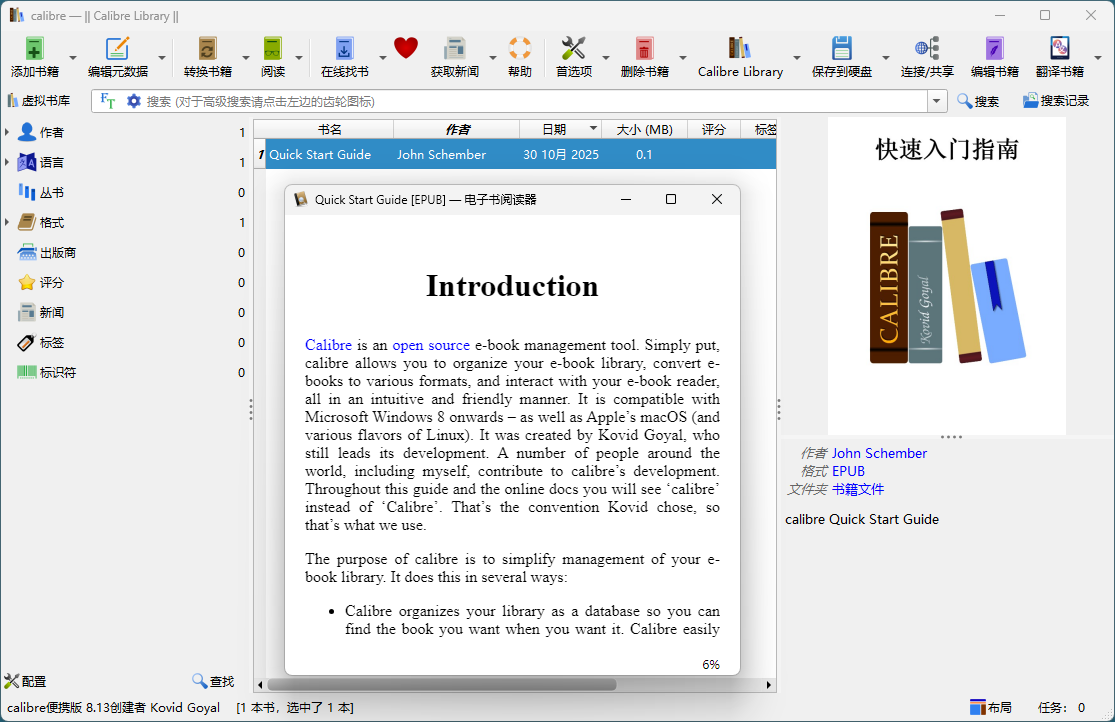
Task: Toggle the layout (布局) button
Action: point(990,707)
